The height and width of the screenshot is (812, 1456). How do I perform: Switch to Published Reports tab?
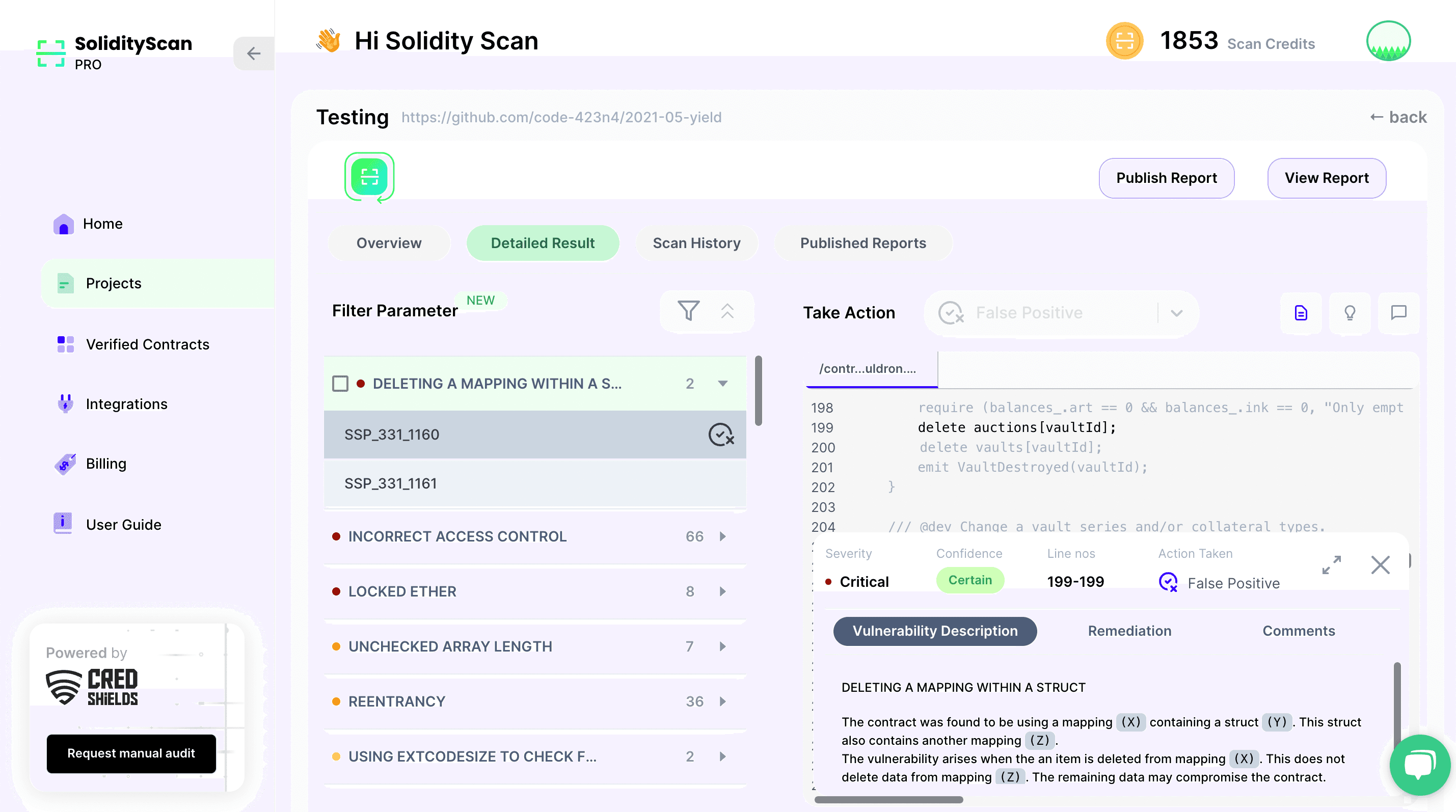coord(862,243)
